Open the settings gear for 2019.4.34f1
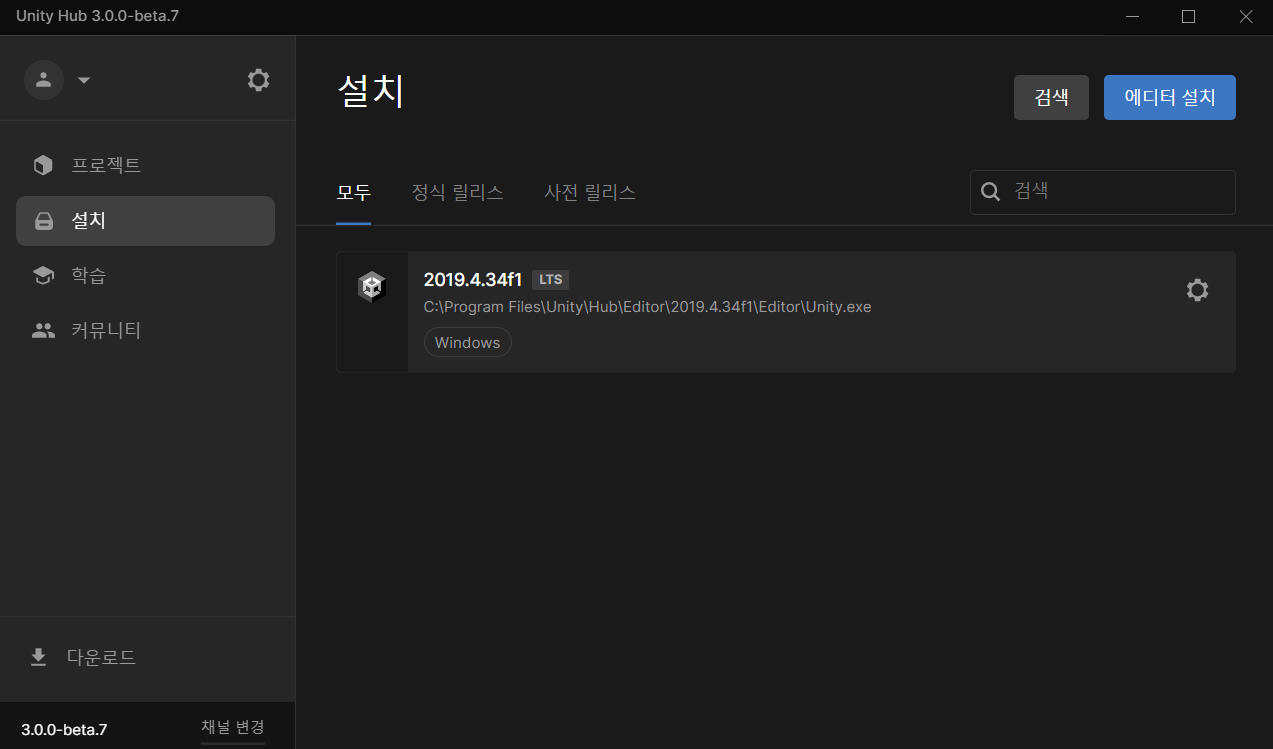The height and width of the screenshot is (749, 1273). (1197, 290)
